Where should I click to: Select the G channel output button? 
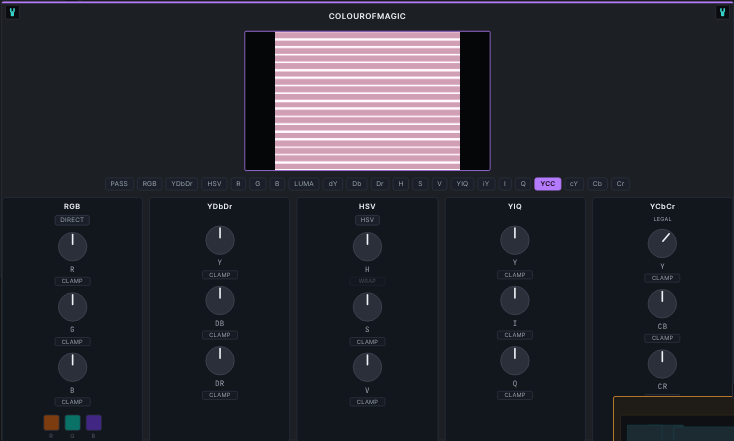tap(257, 184)
